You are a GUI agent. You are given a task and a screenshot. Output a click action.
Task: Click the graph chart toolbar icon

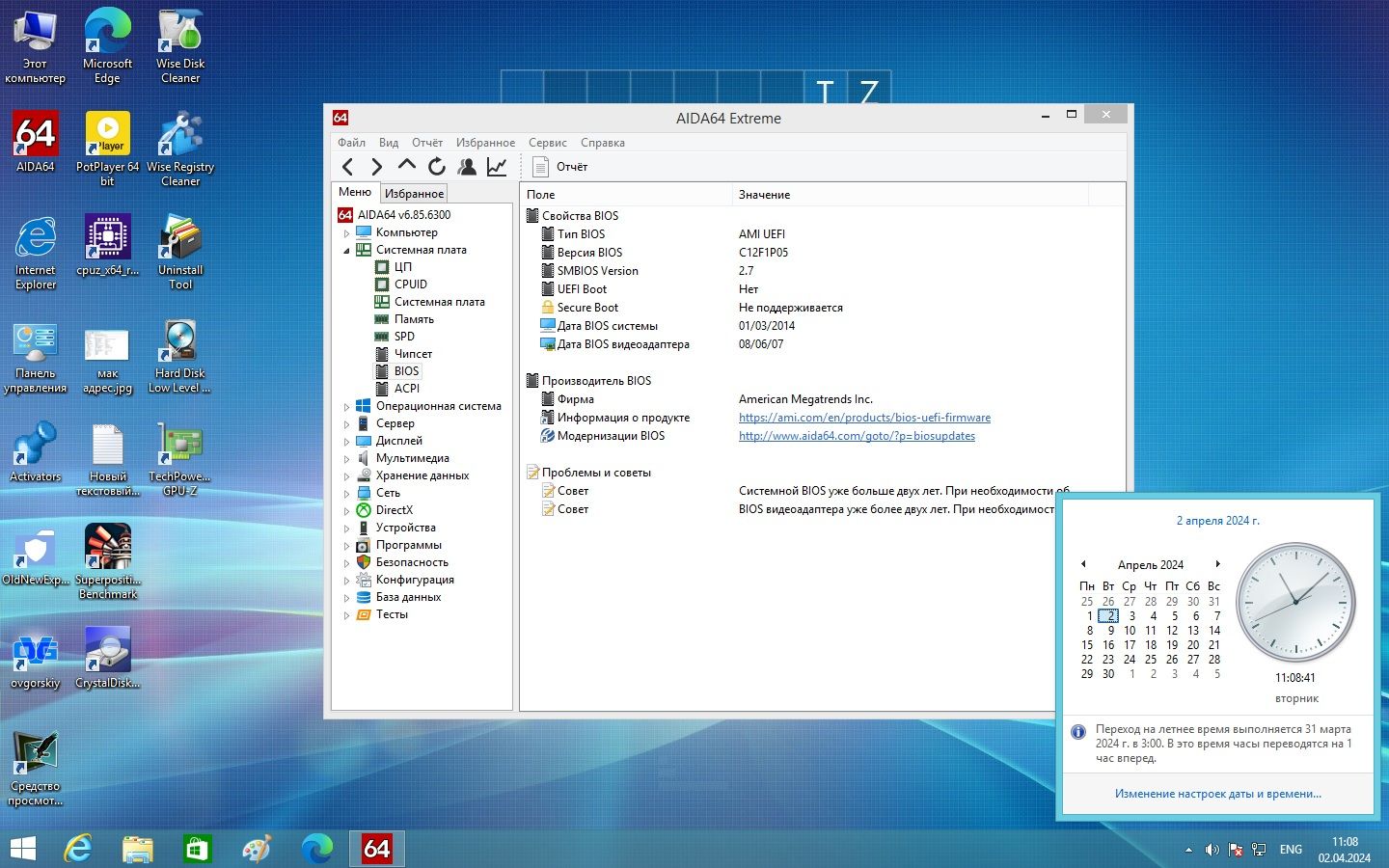(497, 167)
